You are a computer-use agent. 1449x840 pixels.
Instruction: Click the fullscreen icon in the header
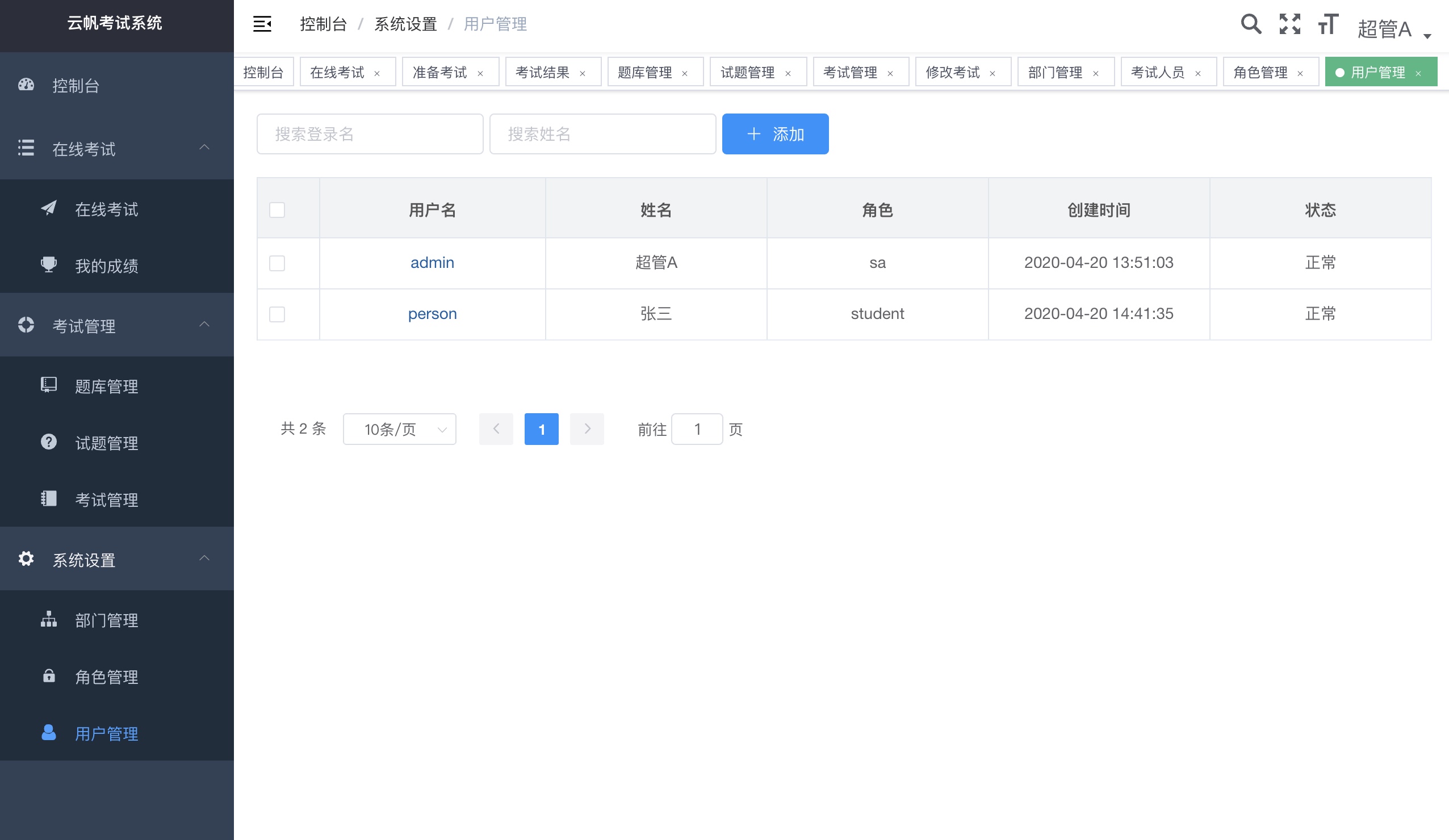point(1289,24)
